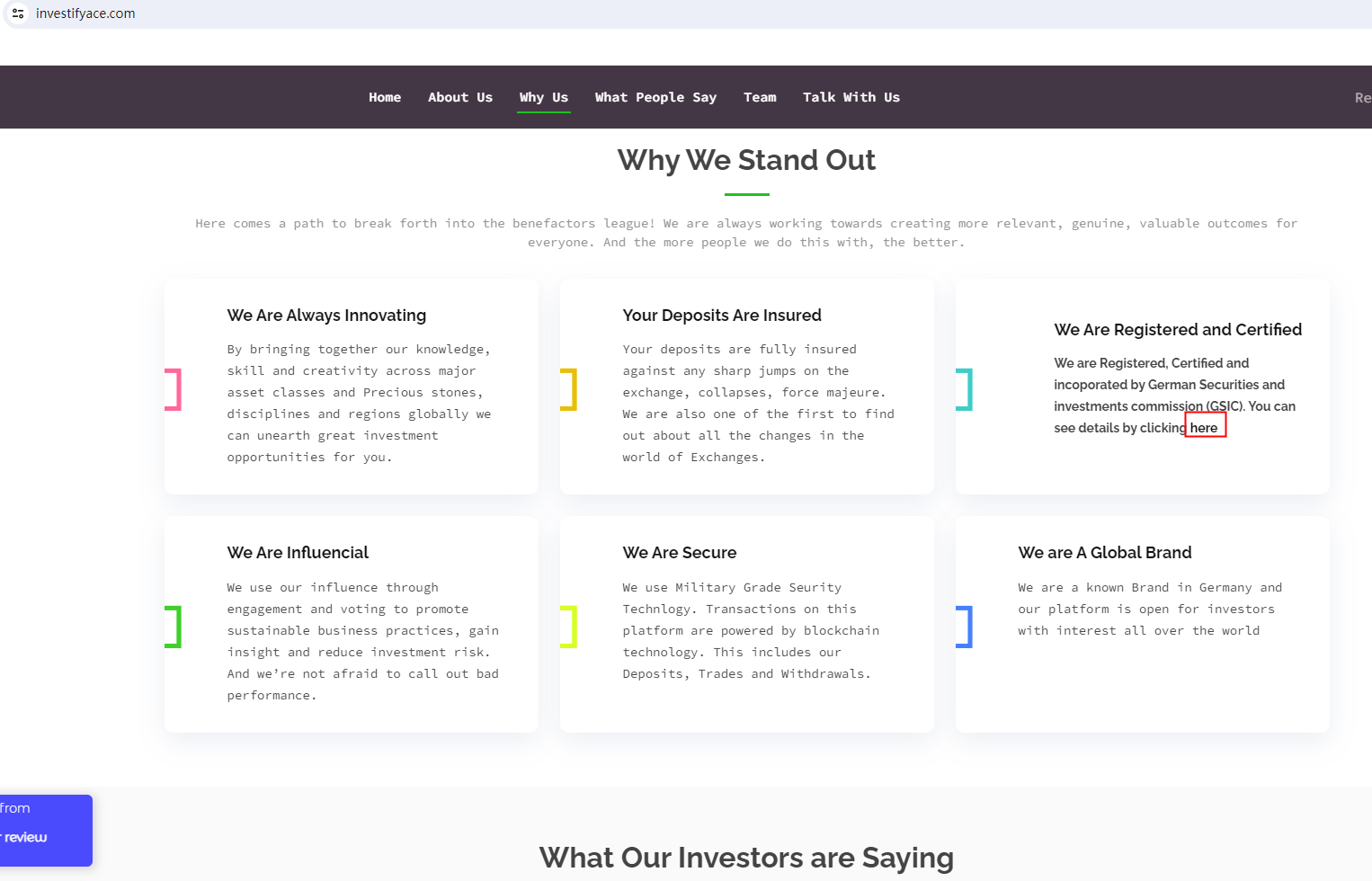This screenshot has width=1372, height=881.
Task: Open the About Us navigation link
Action: pos(460,97)
